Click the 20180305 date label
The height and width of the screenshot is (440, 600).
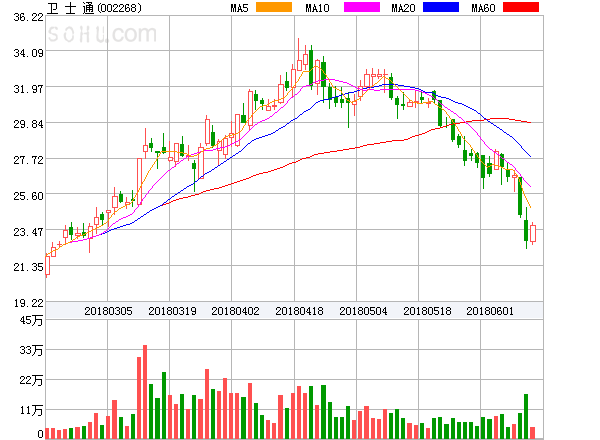[x=108, y=311]
